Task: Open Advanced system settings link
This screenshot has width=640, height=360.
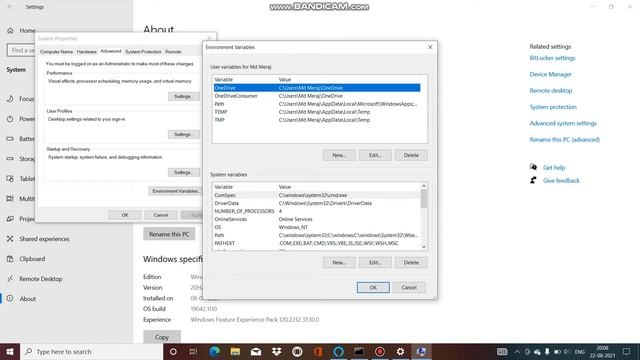Action: tap(563, 123)
